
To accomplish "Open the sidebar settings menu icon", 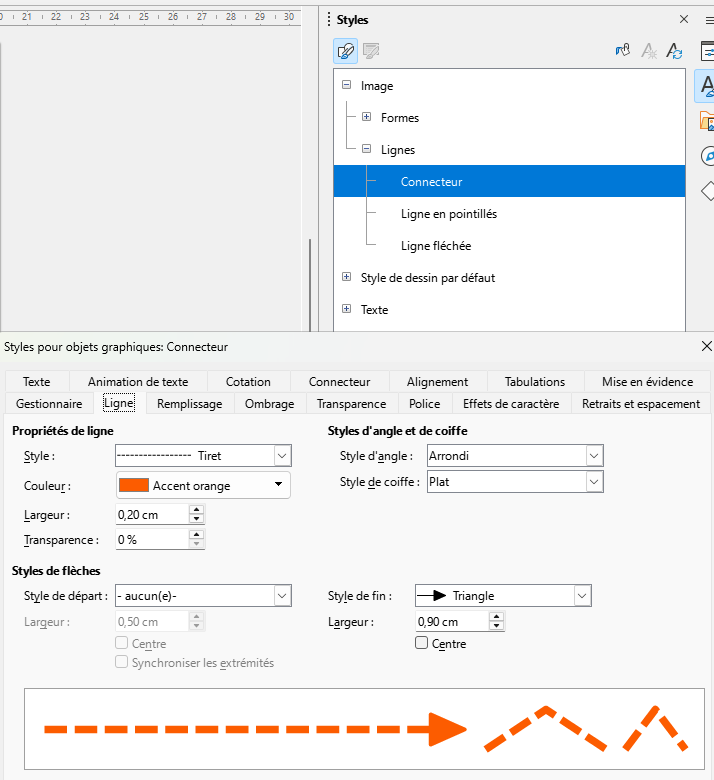I will (x=709, y=20).
